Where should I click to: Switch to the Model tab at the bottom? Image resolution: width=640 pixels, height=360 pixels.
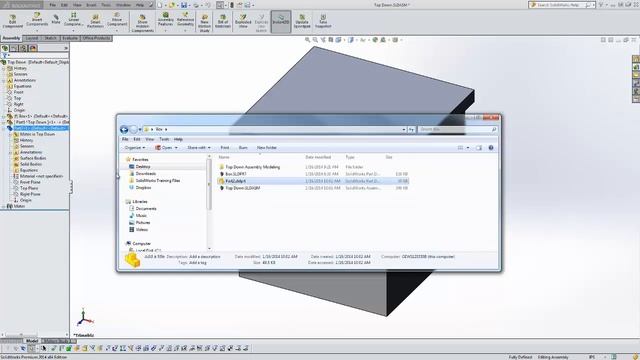[32, 341]
